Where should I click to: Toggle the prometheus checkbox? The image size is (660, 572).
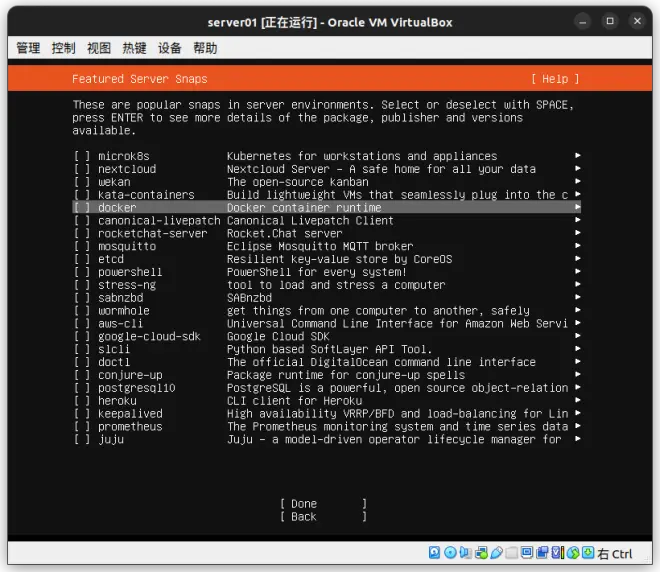click(x=82, y=427)
